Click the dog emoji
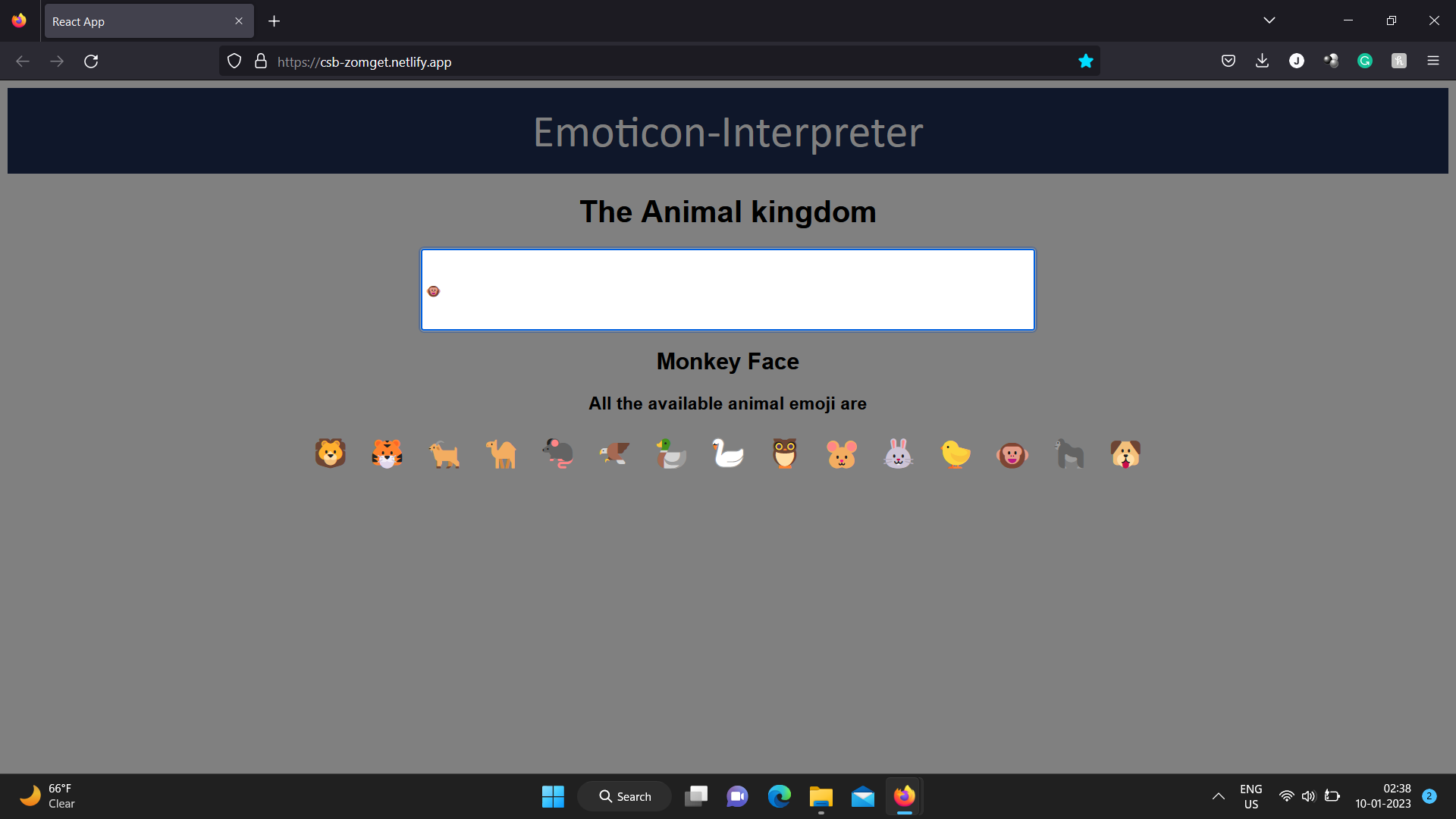Image resolution: width=1456 pixels, height=819 pixels. pos(1125,453)
